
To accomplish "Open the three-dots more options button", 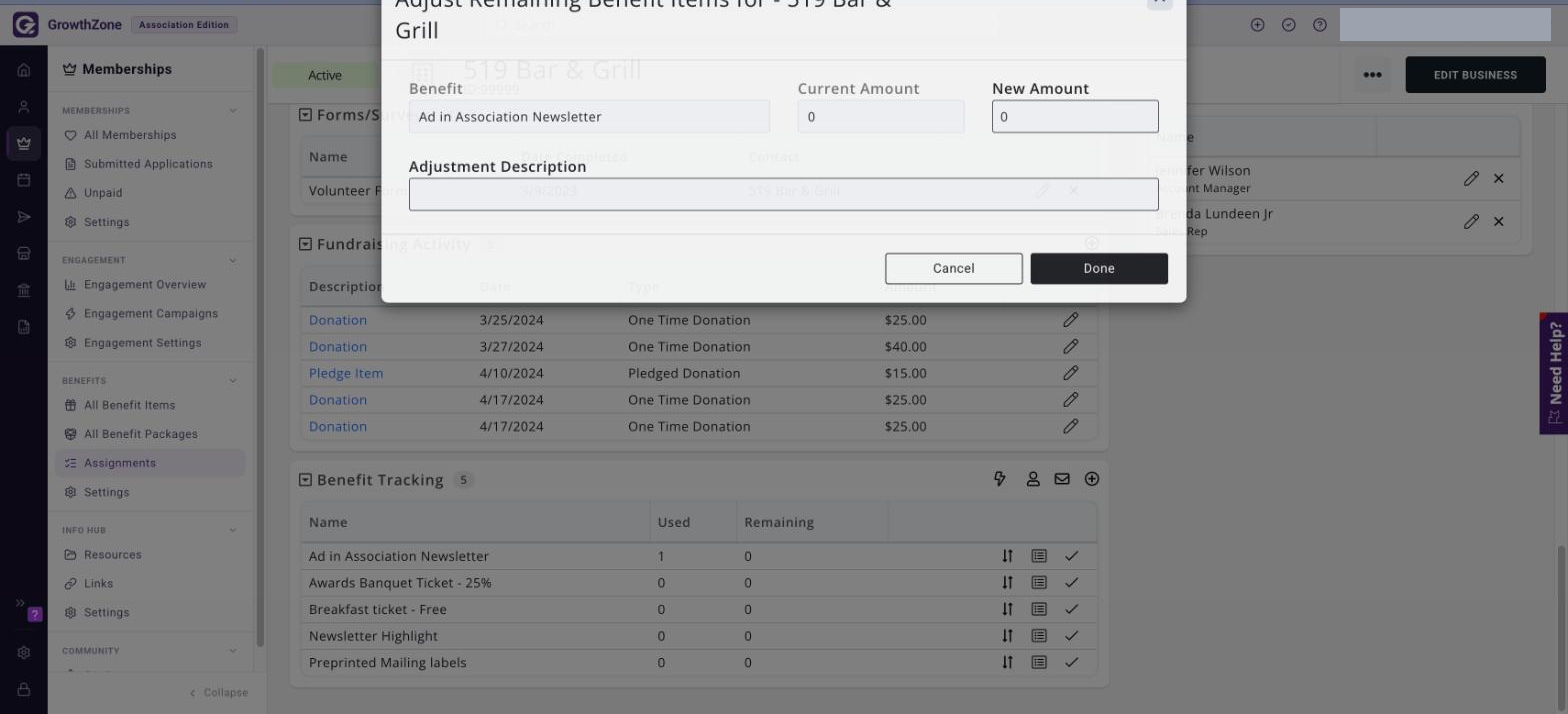I will 1372,75.
